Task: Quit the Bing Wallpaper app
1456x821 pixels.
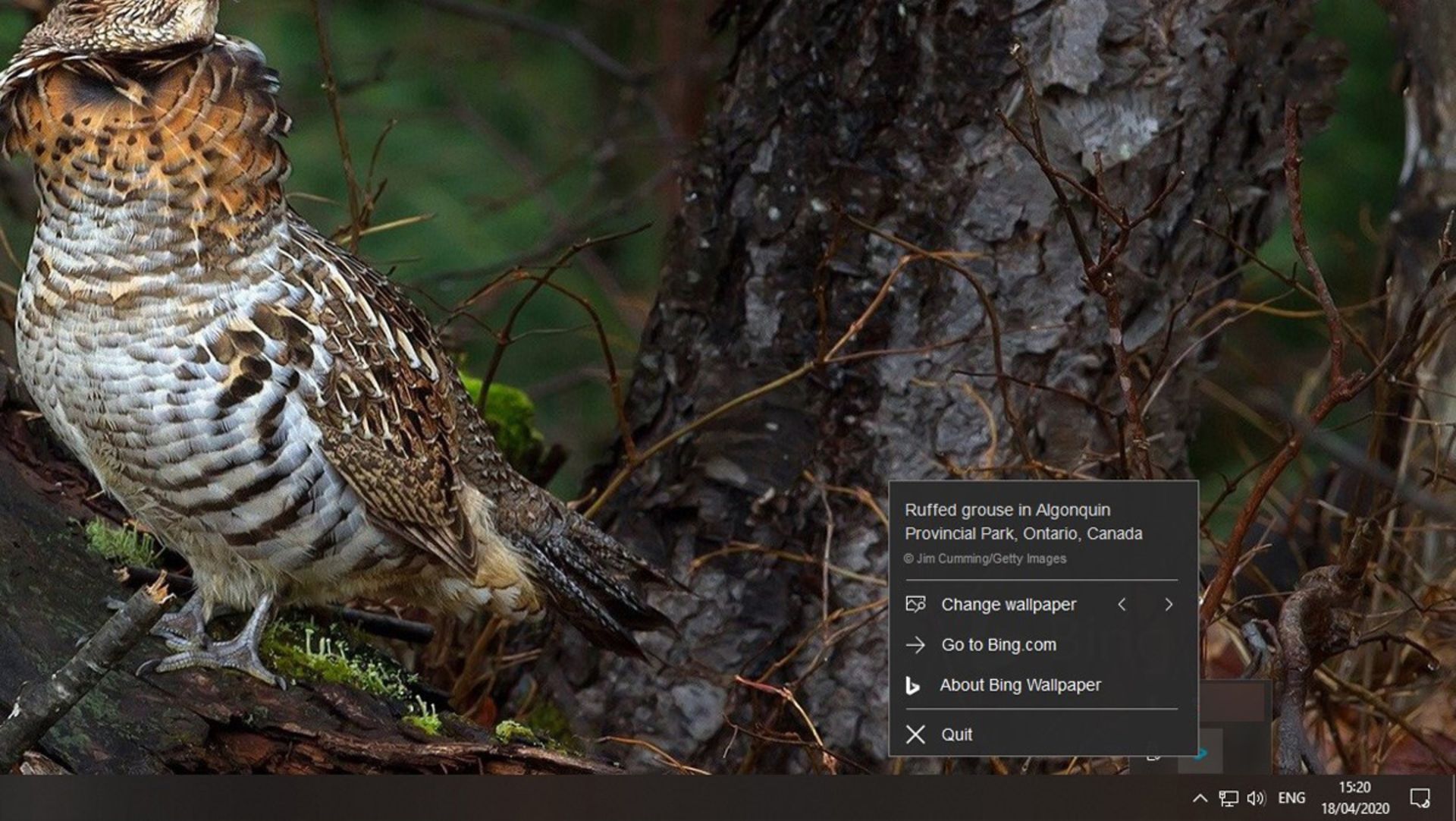Action: (956, 734)
